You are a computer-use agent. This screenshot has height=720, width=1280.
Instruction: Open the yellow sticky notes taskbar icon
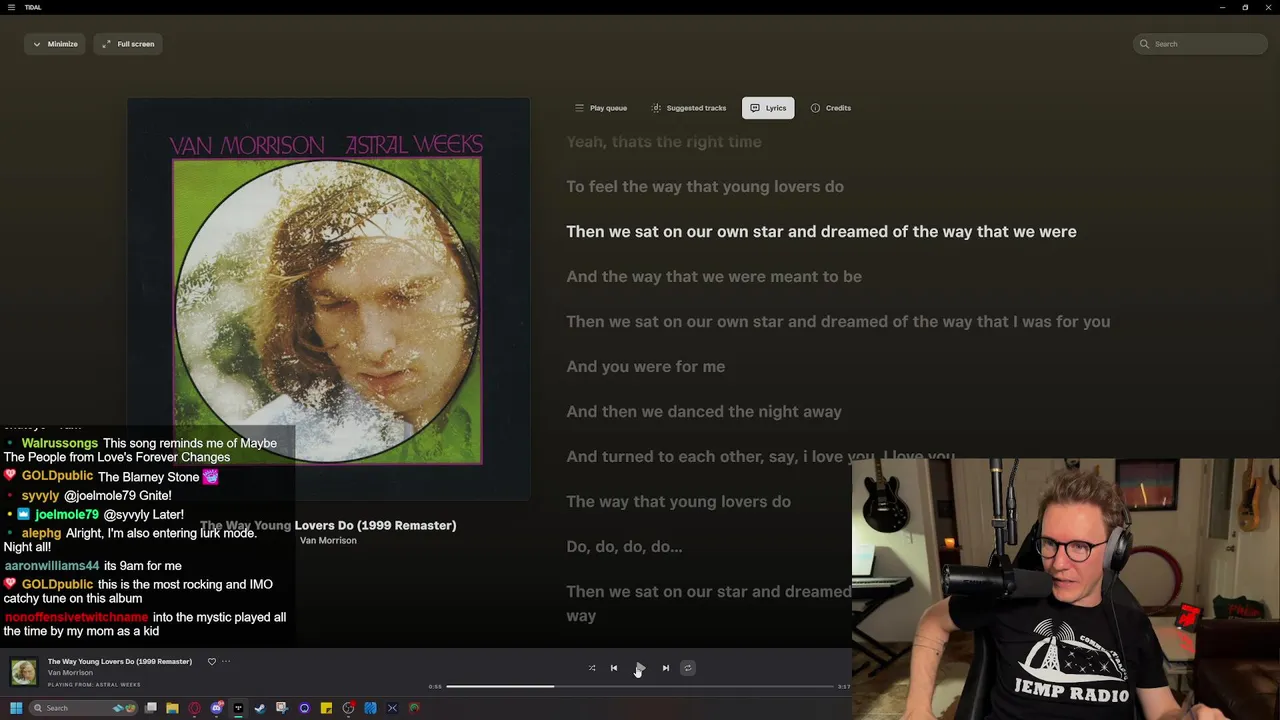click(326, 708)
